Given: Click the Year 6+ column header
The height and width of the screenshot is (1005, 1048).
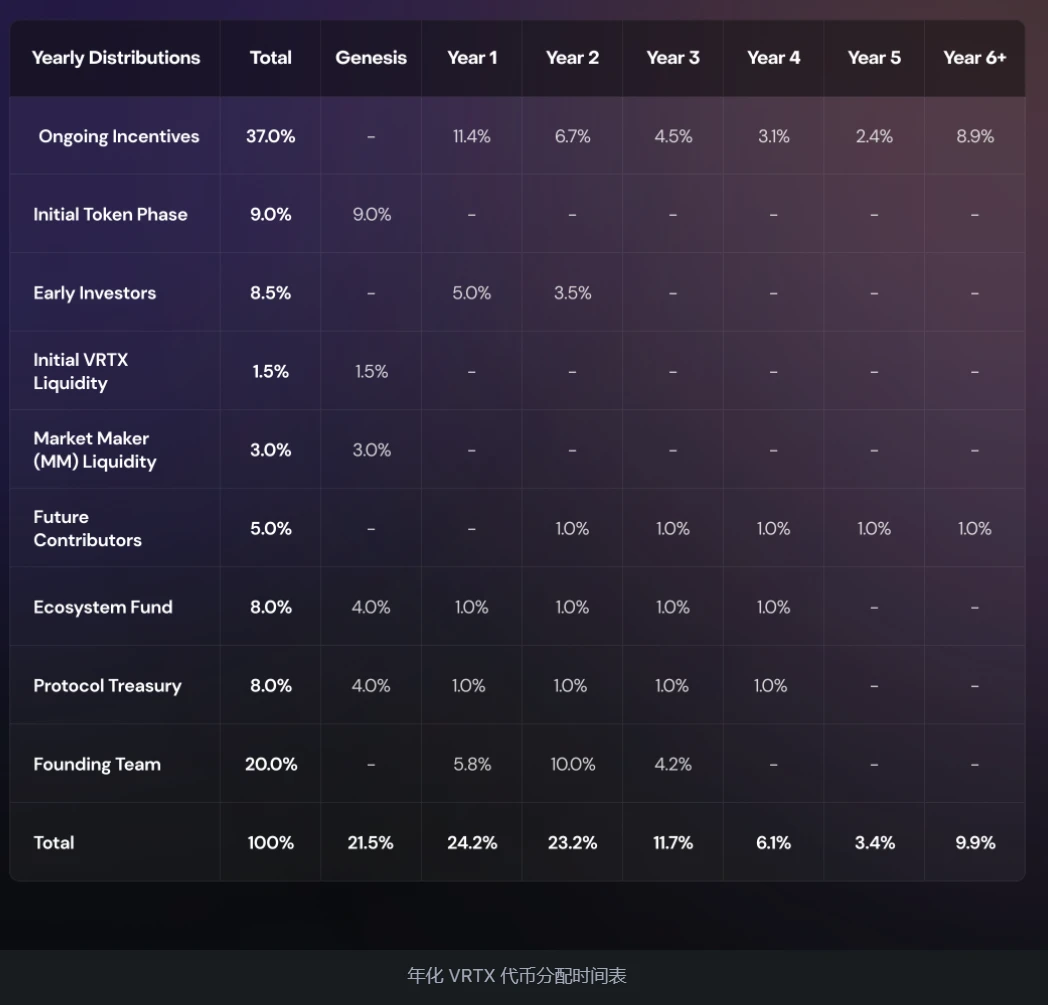Looking at the screenshot, I should (974, 58).
